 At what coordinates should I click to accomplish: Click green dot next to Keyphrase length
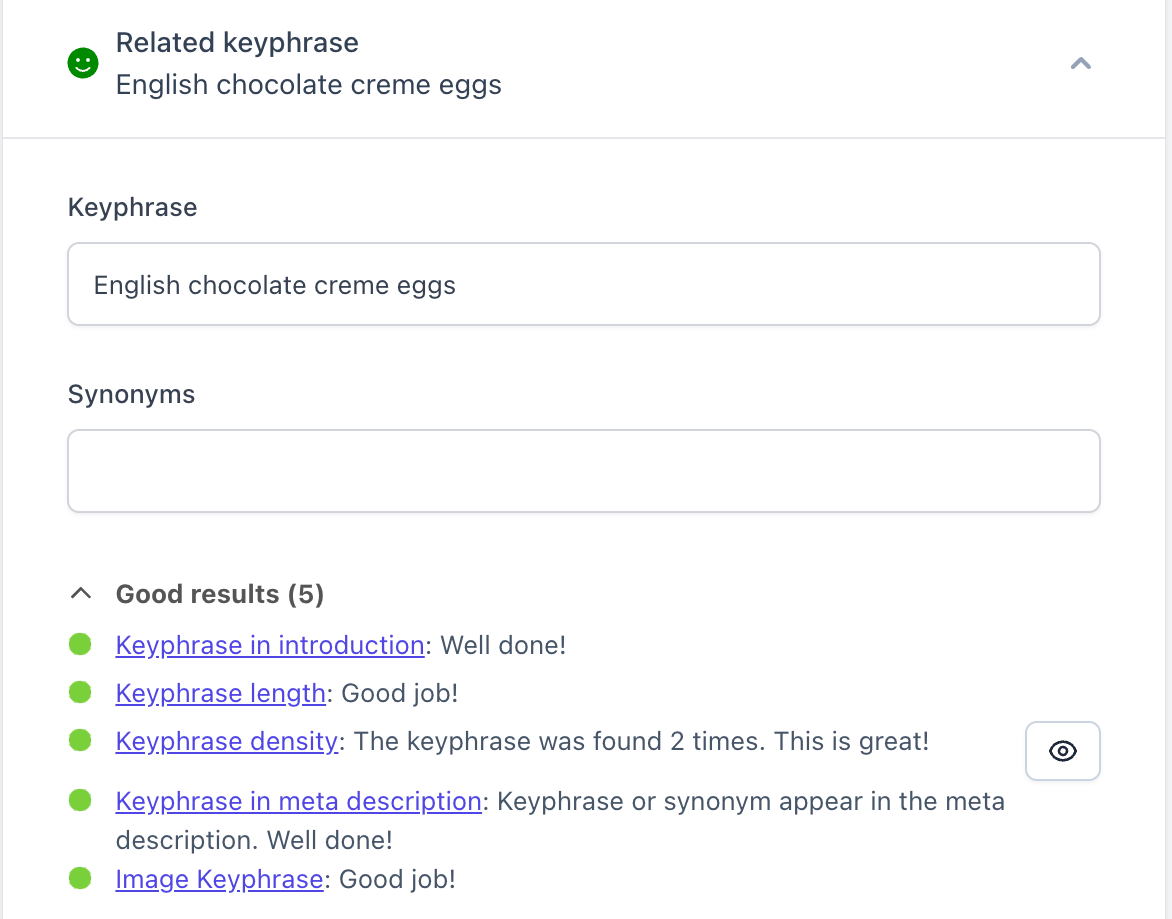click(x=80, y=692)
